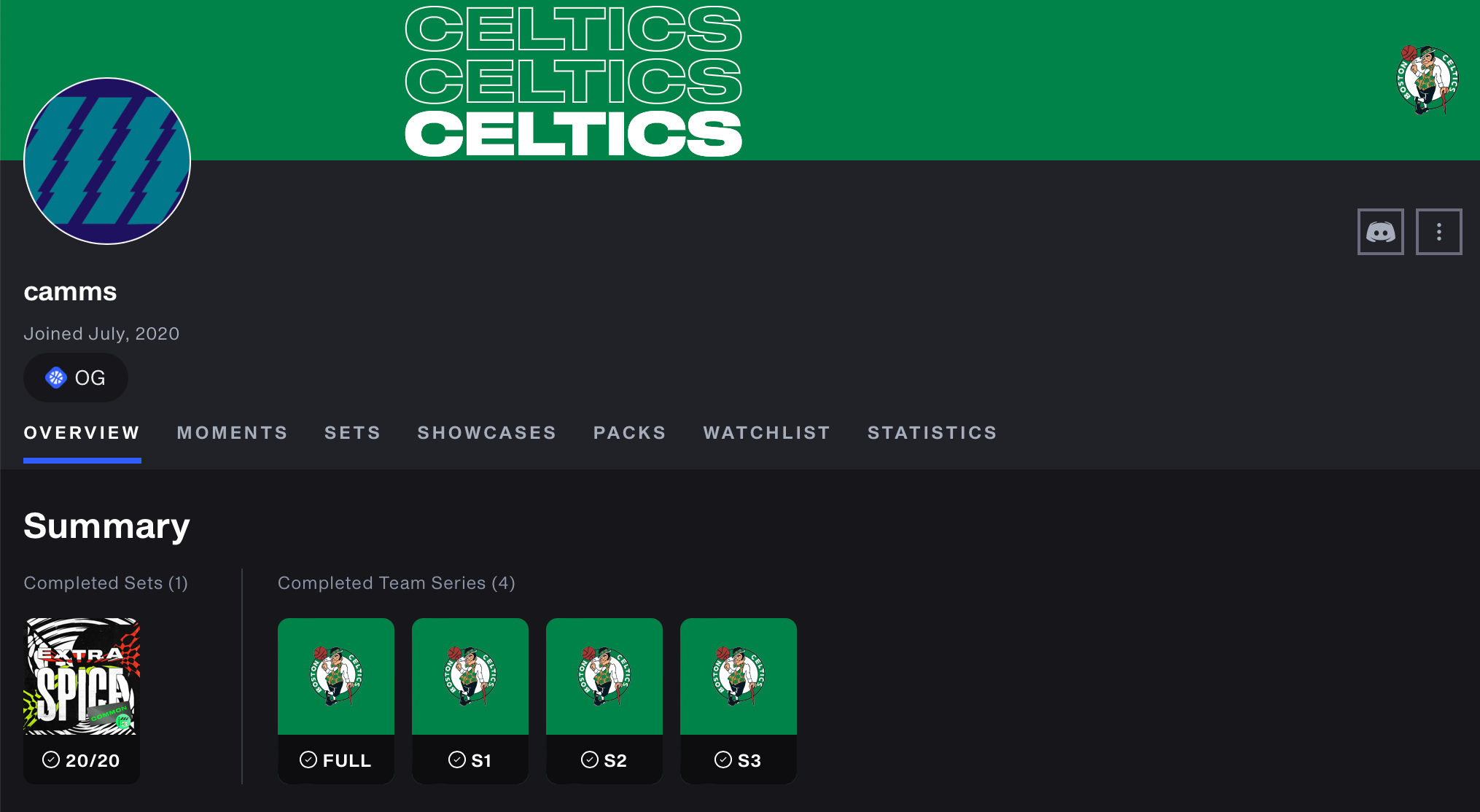Click the Completed Sets (1) heading
The height and width of the screenshot is (812, 1480).
[x=106, y=583]
